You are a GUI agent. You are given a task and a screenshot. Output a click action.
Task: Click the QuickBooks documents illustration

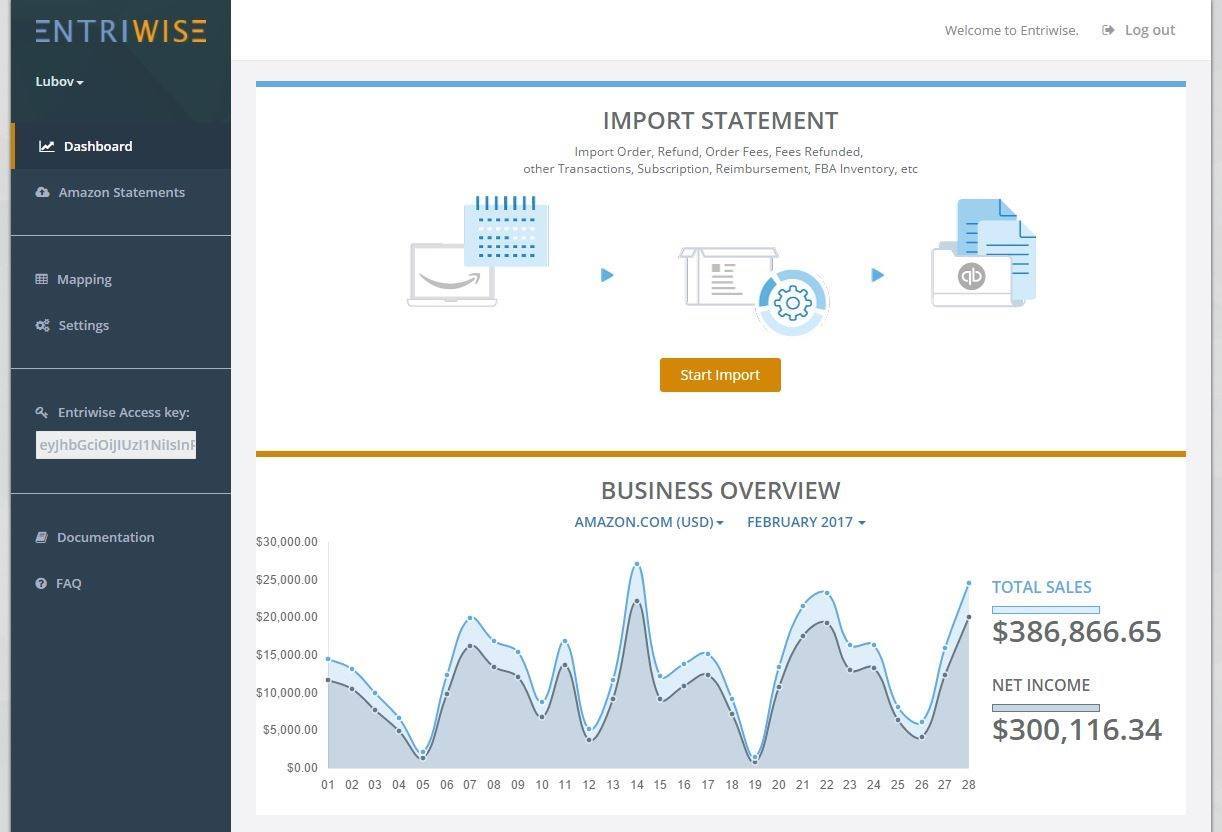[984, 253]
